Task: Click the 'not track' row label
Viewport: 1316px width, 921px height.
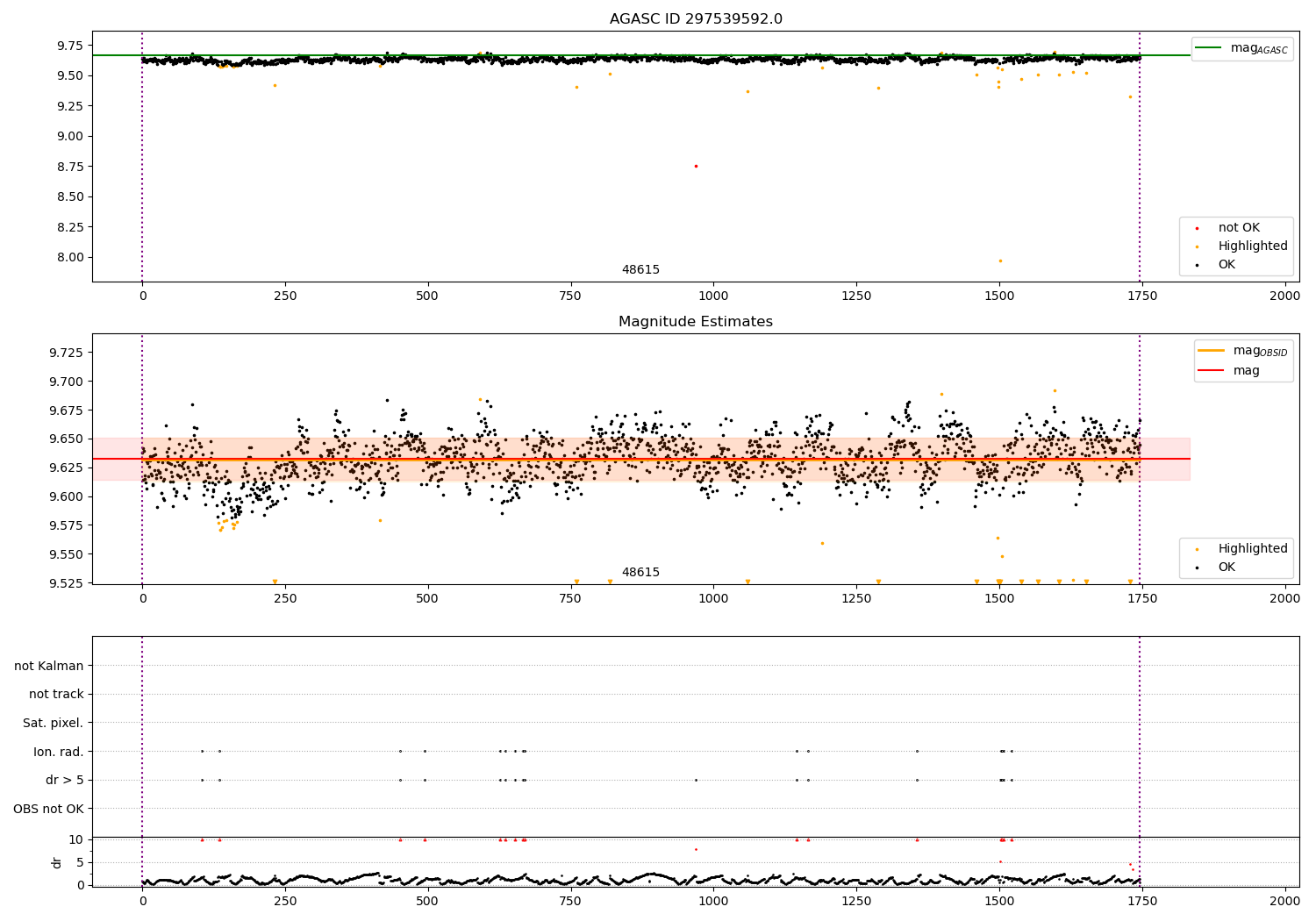Action: 56,695
